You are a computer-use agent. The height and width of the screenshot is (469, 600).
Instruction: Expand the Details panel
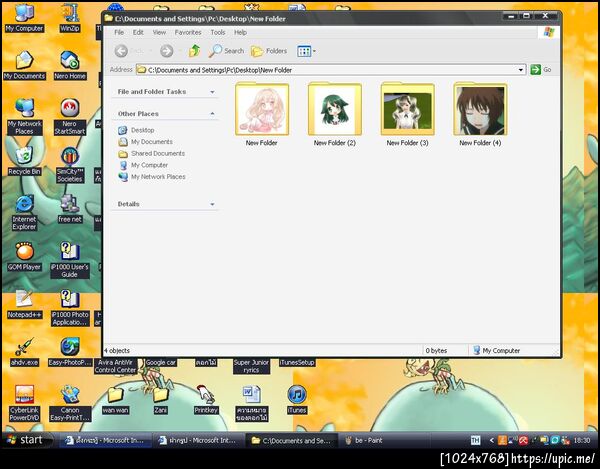[212, 204]
